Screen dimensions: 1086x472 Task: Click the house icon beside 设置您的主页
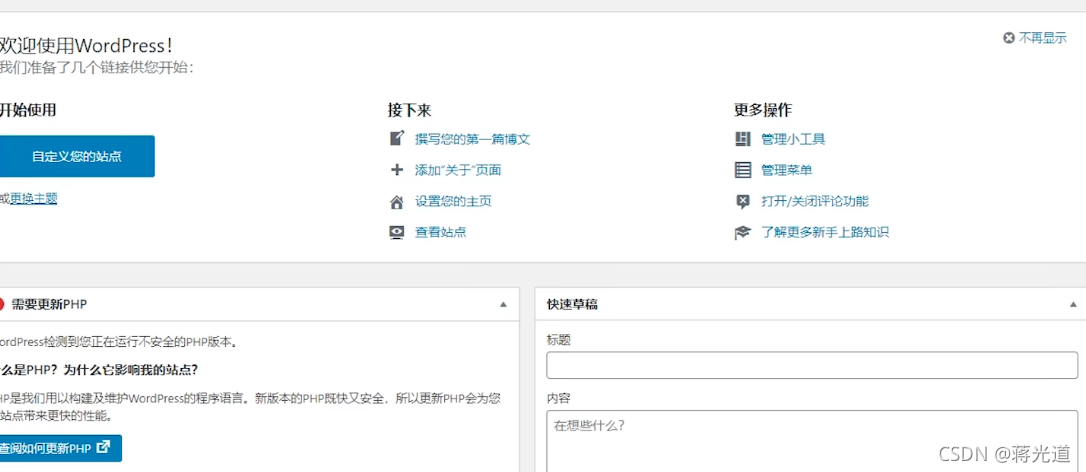397,202
